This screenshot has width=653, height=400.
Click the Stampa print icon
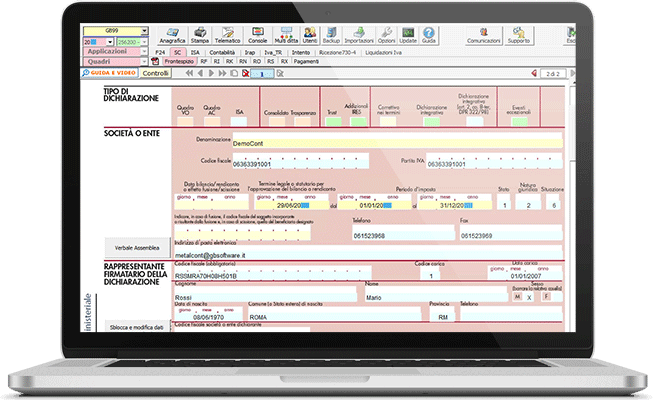[x=199, y=35]
